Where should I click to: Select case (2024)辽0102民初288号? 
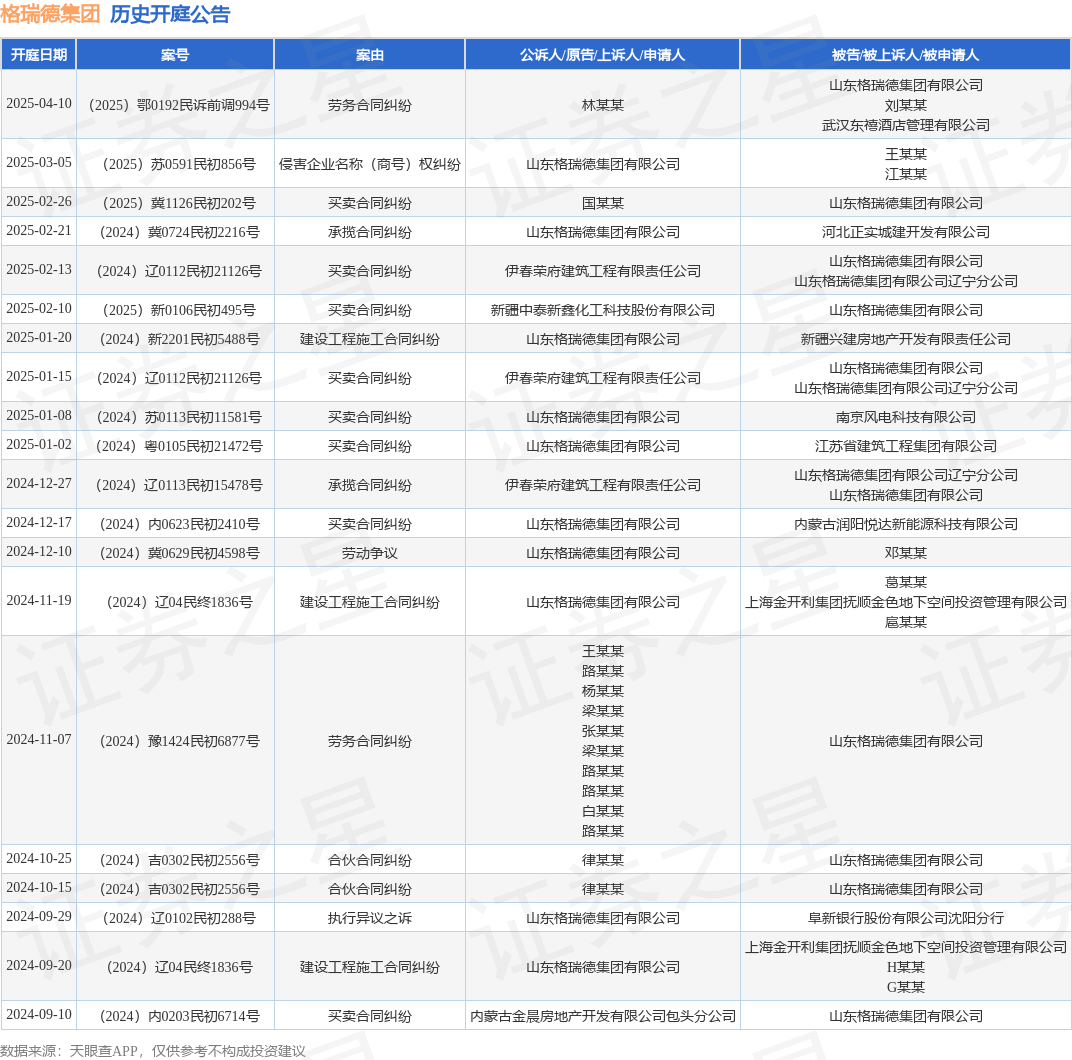point(179,918)
